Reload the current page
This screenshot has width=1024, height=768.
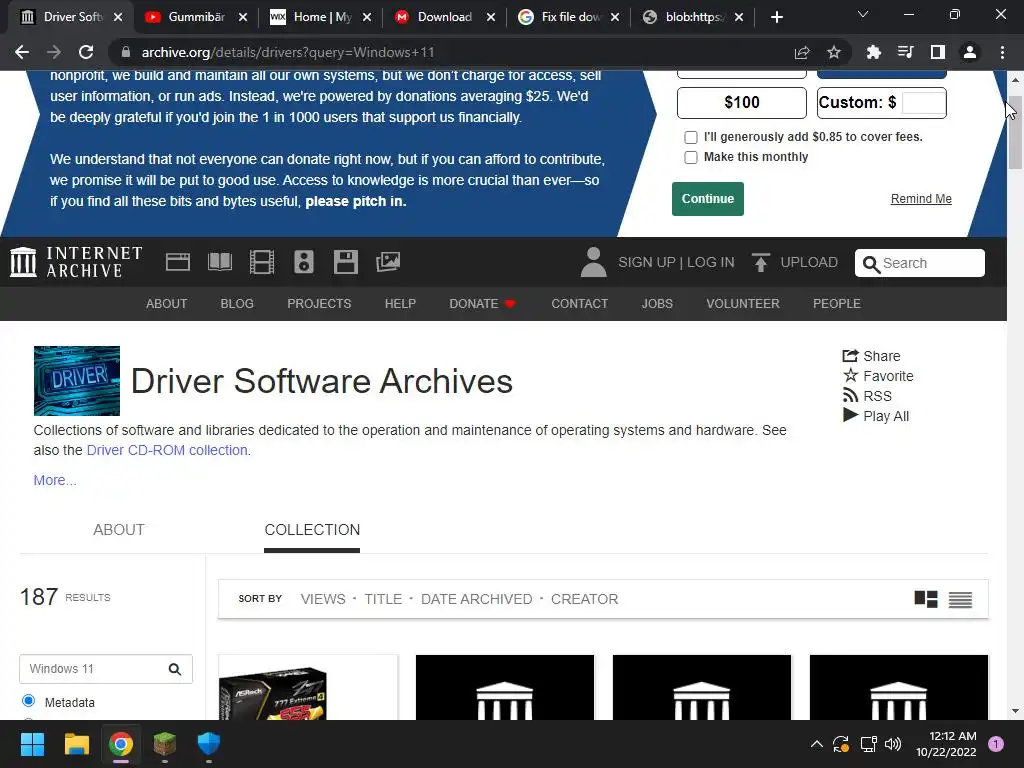86,52
